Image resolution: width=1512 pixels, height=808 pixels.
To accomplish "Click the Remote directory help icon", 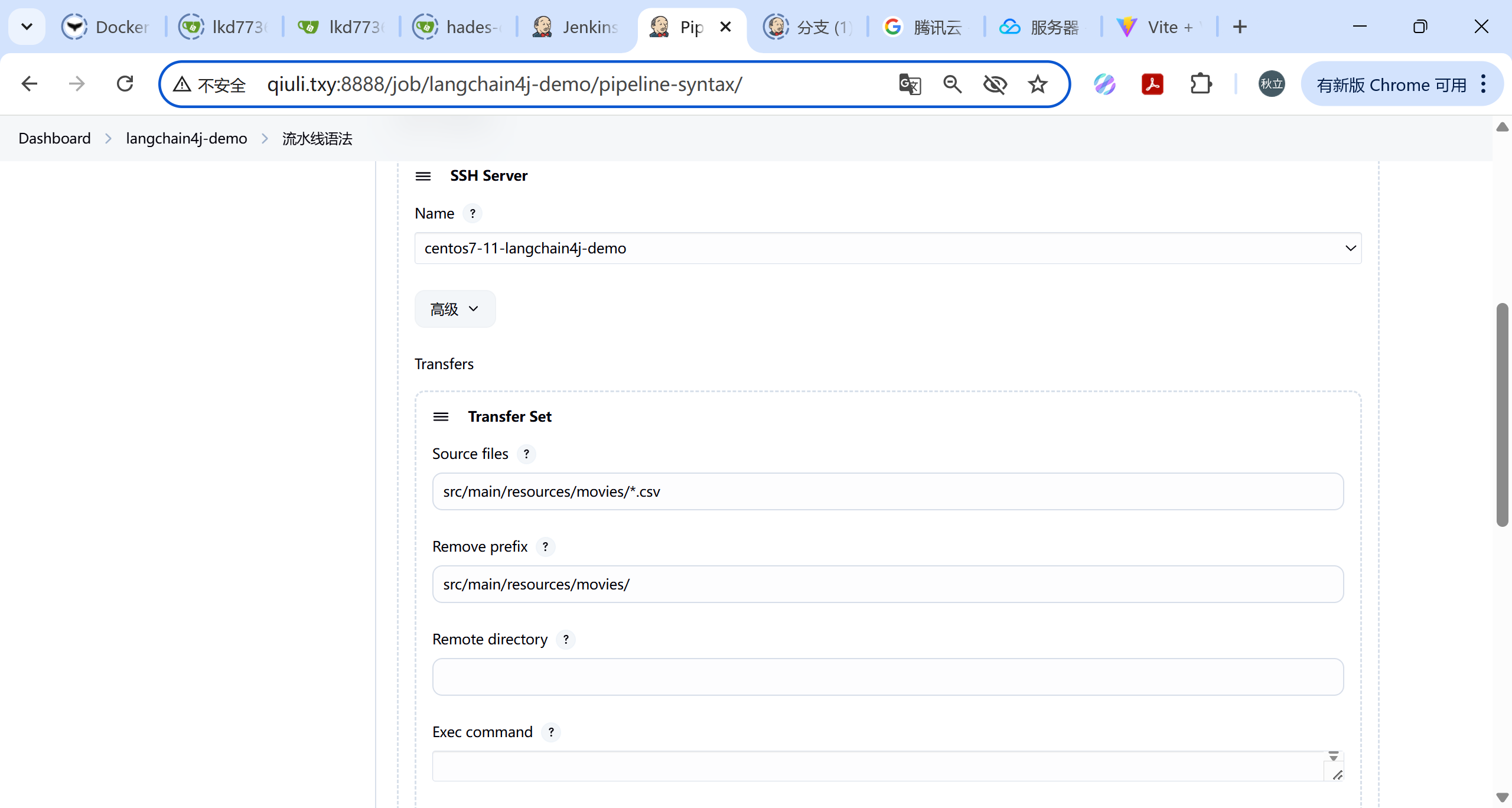I will [x=565, y=640].
